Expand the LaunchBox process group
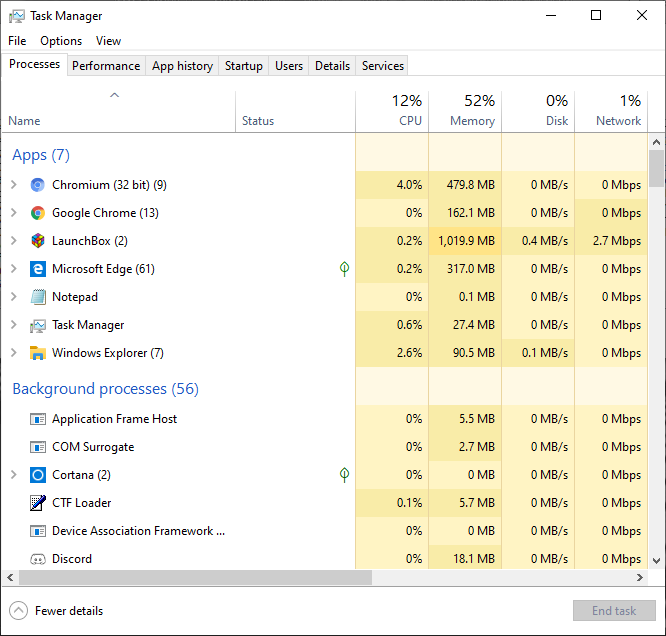This screenshot has height=636, width=666. pos(14,241)
